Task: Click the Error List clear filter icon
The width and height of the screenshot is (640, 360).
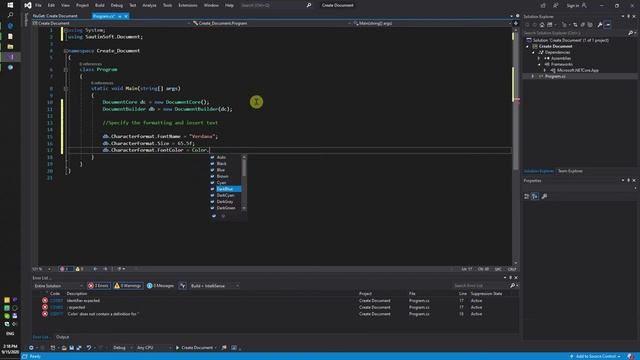Action: pos(182,286)
